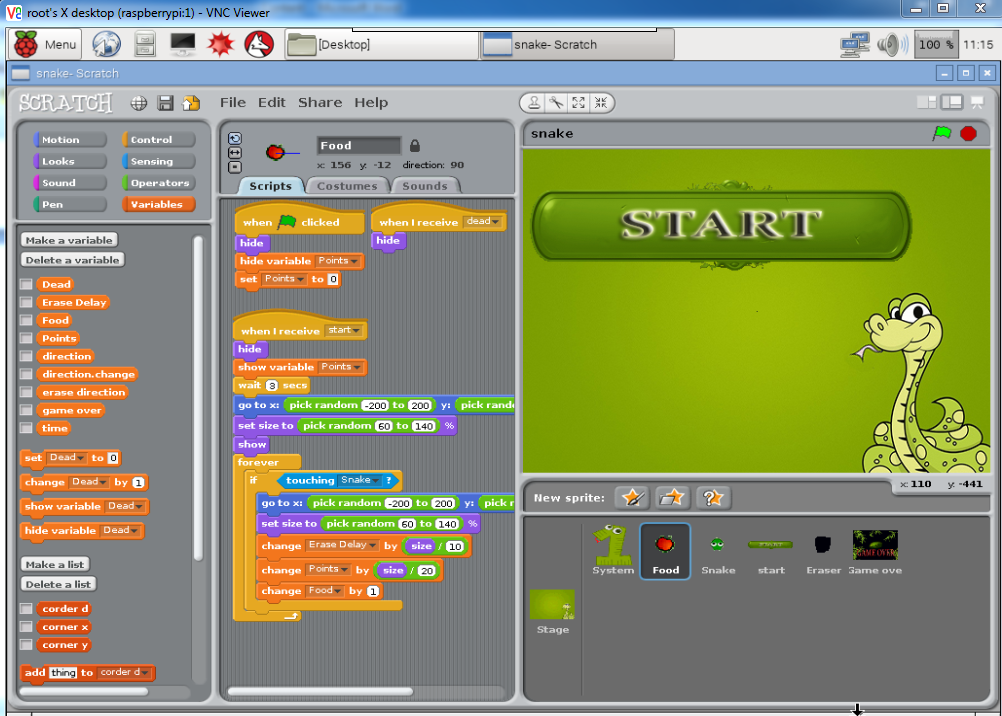Select the Operators block category

click(x=158, y=183)
